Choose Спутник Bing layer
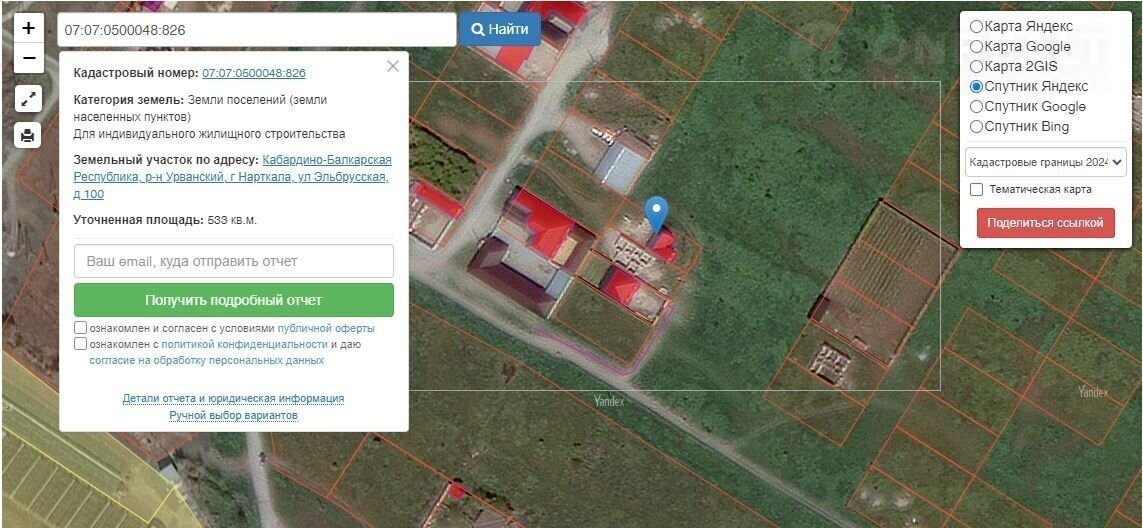The height and width of the screenshot is (528, 1143). coord(977,127)
